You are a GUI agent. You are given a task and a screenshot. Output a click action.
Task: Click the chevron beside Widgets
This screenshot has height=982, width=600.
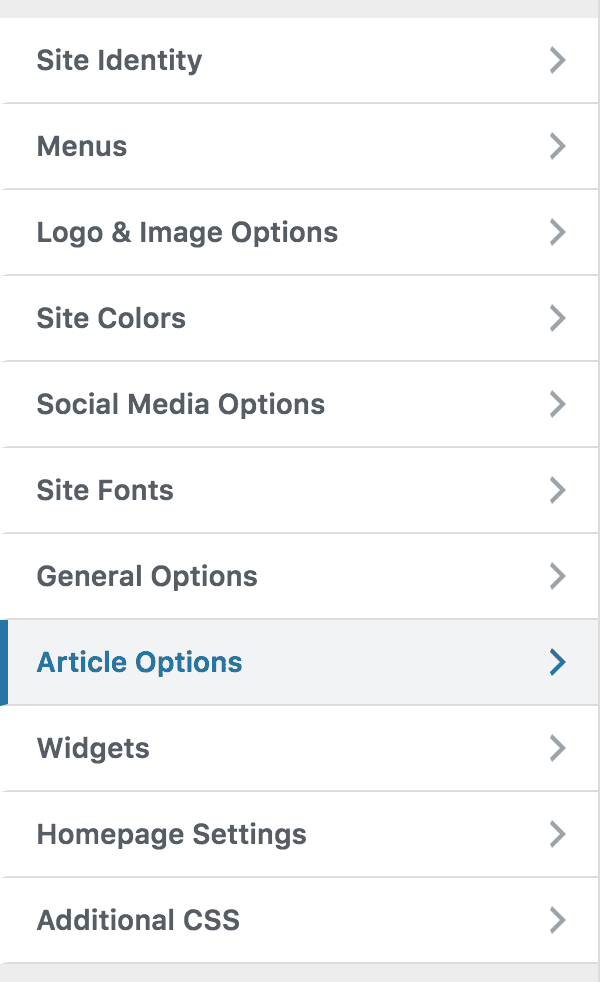(x=557, y=748)
